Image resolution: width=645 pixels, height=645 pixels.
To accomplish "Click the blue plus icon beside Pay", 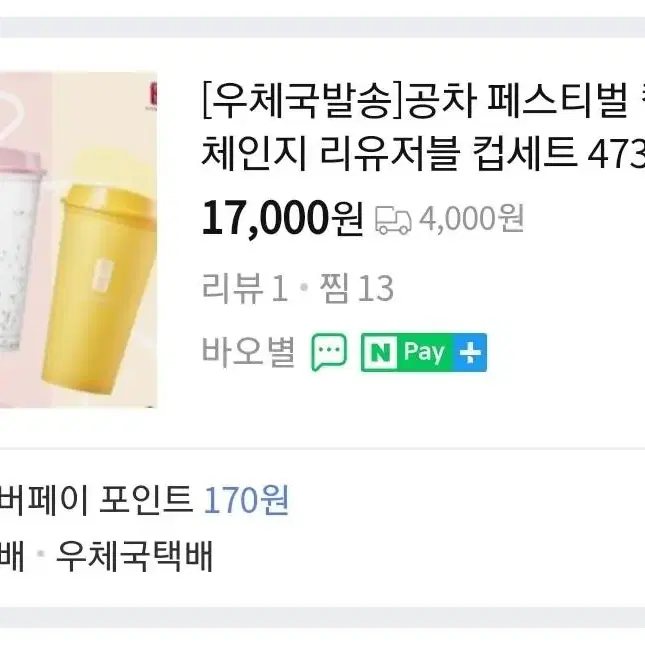I will (x=470, y=353).
